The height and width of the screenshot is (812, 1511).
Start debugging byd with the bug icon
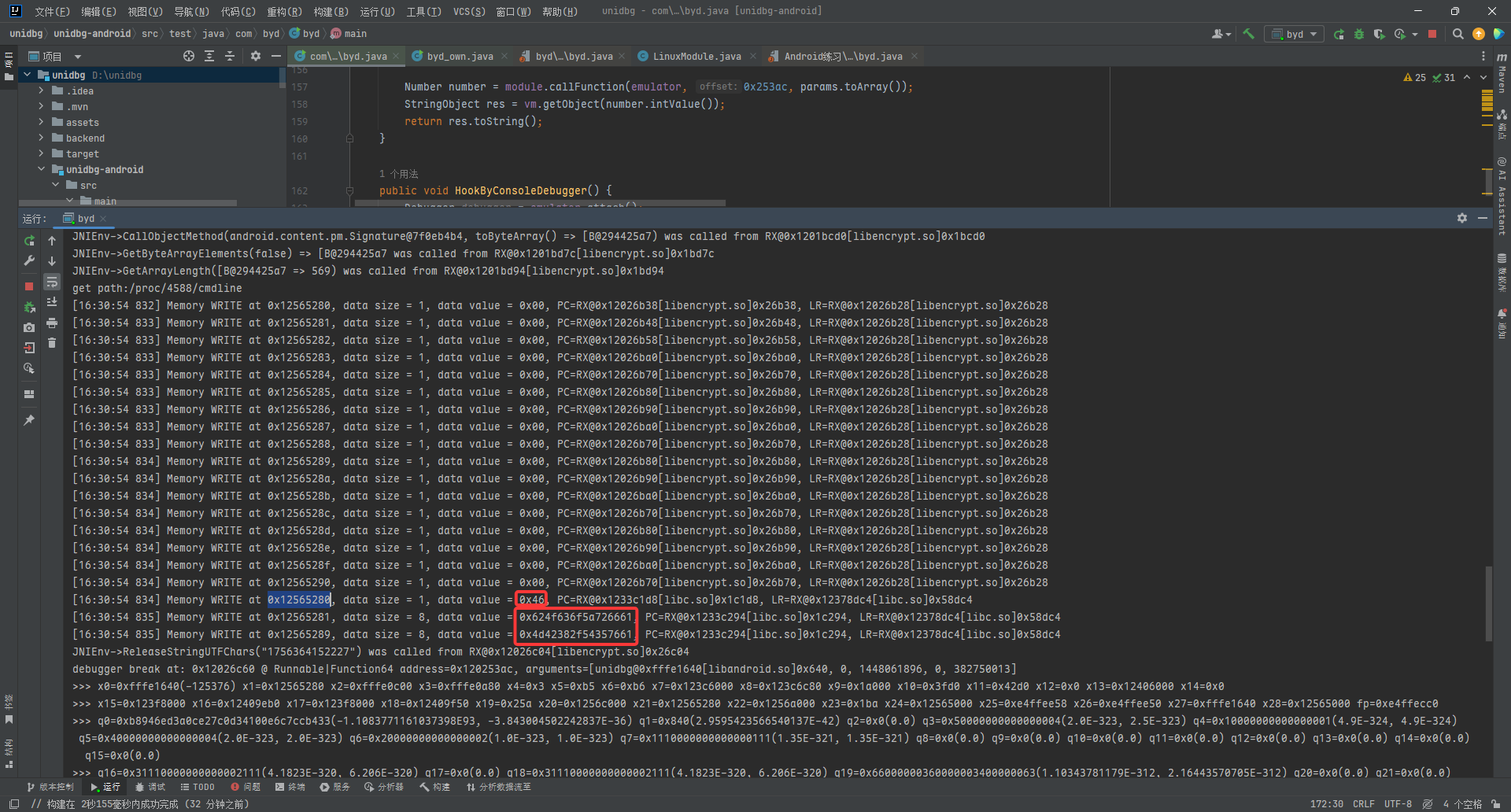tap(1359, 34)
